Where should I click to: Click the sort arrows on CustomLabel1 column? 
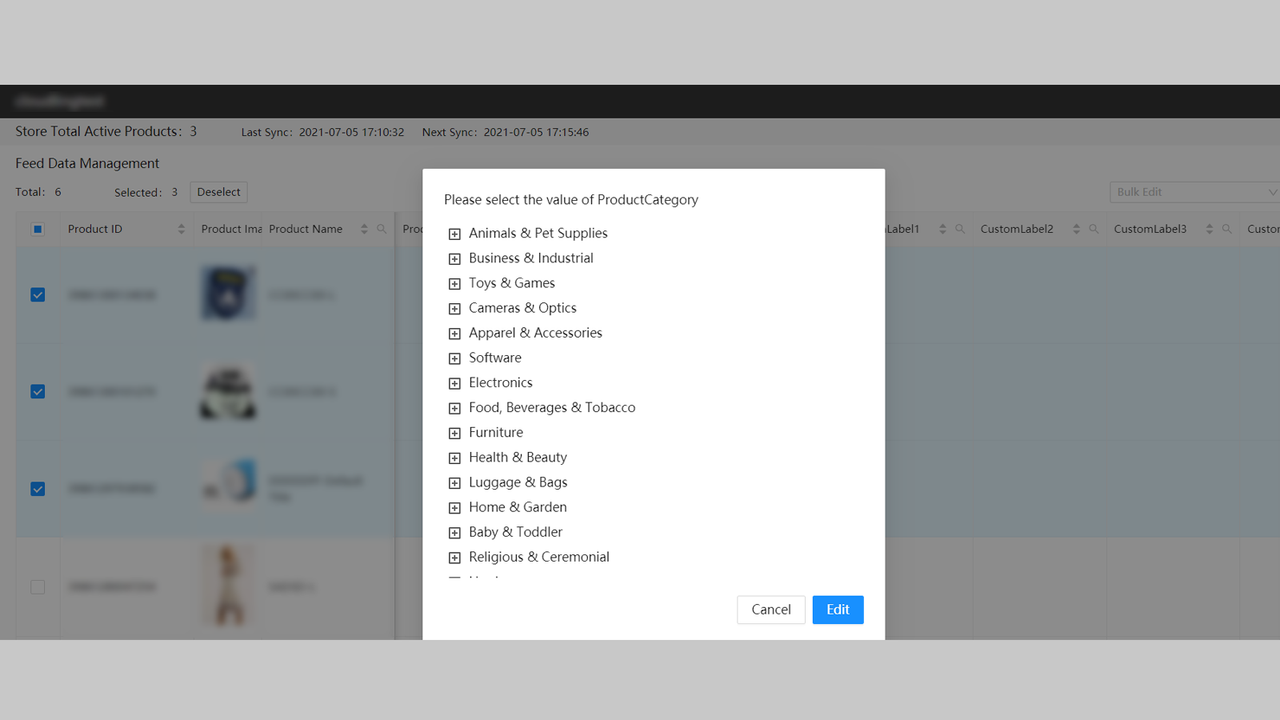(x=940, y=228)
